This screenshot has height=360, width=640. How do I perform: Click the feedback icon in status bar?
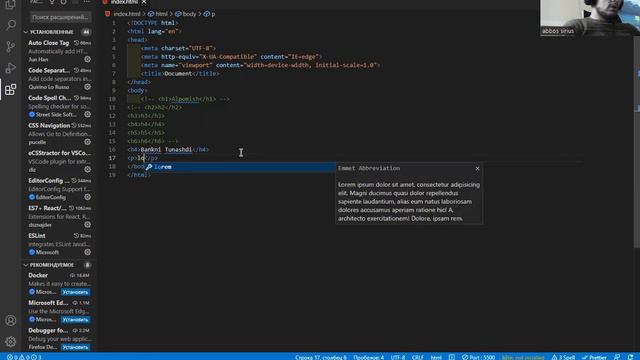pos(617,357)
